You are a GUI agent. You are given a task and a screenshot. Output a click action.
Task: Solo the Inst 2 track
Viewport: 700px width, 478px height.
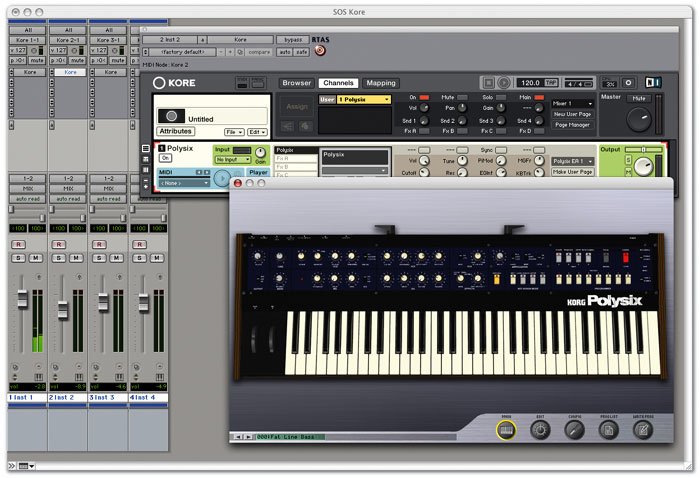(58, 258)
